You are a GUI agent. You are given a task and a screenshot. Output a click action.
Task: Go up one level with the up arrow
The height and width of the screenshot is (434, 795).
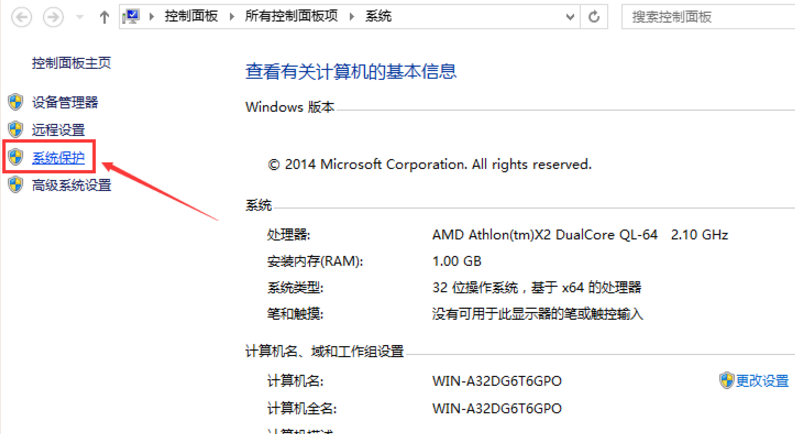[x=105, y=17]
